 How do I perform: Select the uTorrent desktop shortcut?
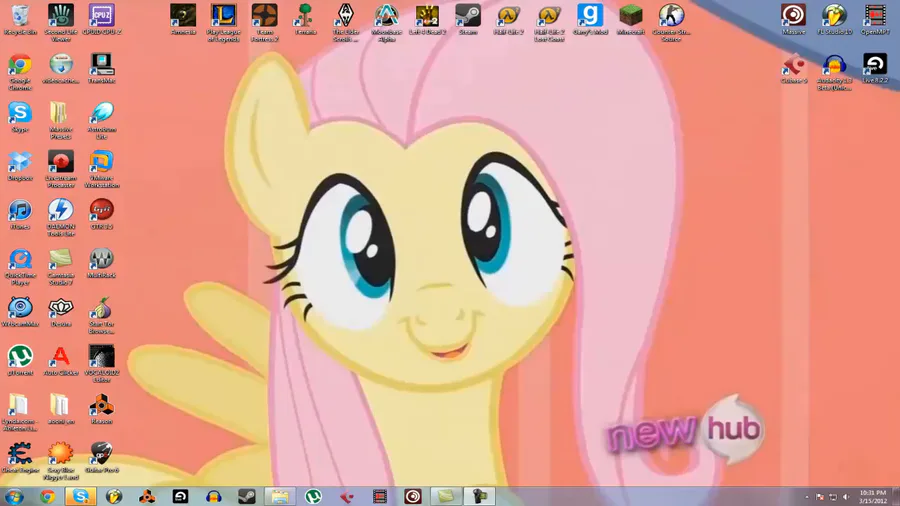20,361
